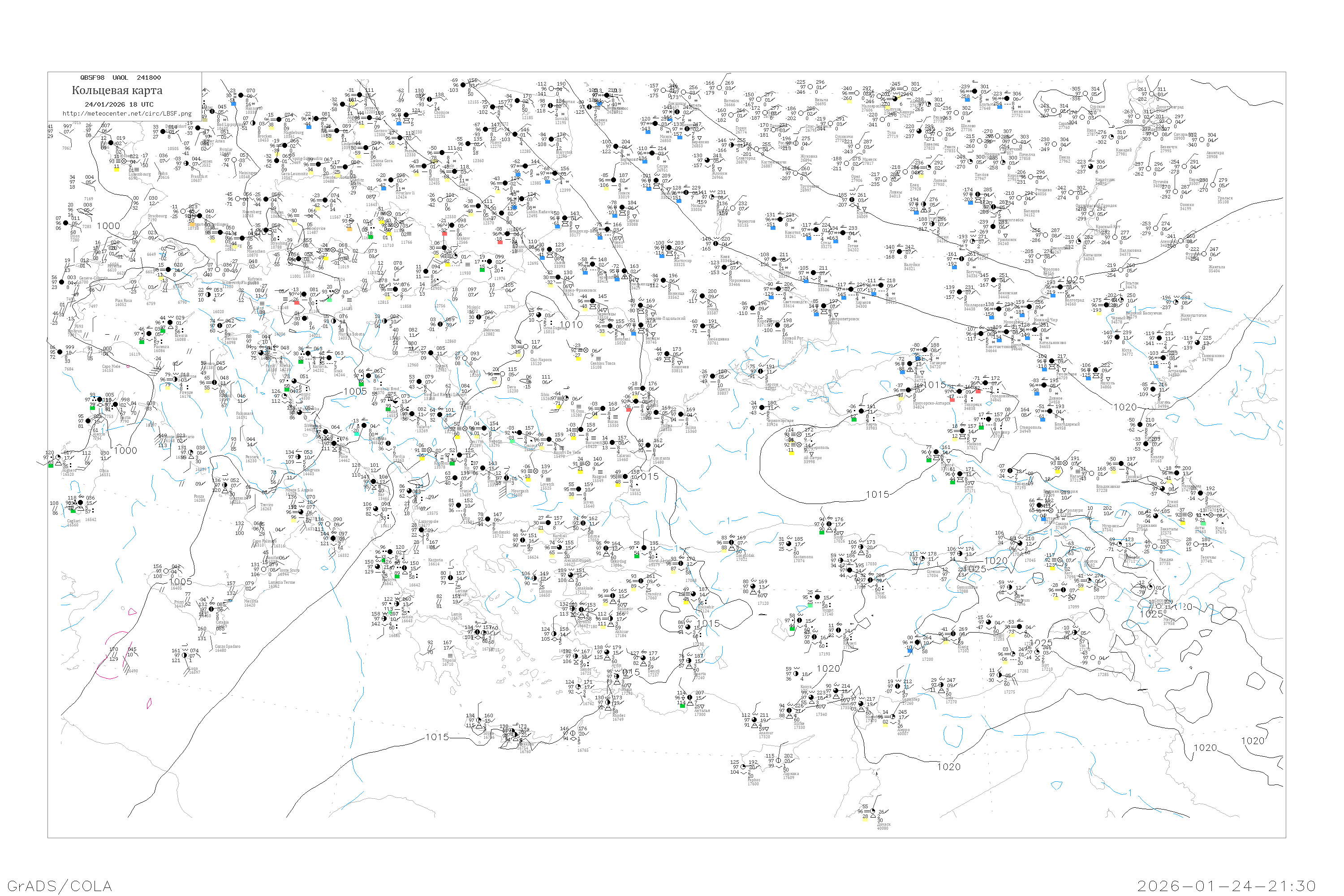This screenshot has width=1344, height=896.
Task: Click the Luxembourg crossed-circle station symbol
Action: click(x=124, y=161)
